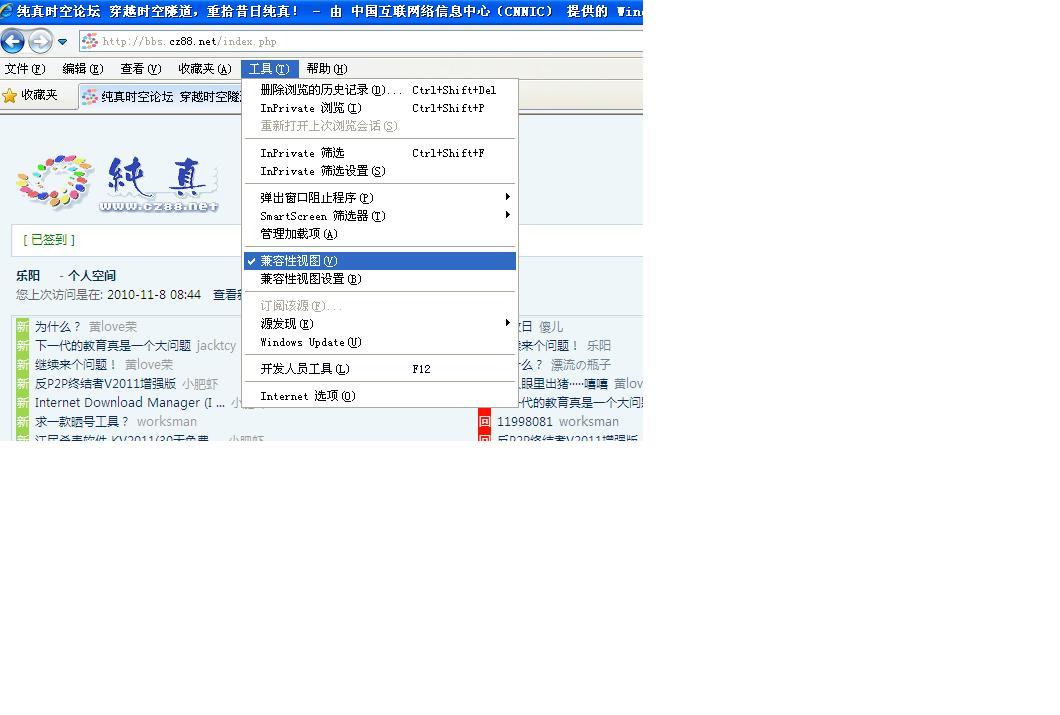Open the 收藏夹(A) menu
The height and width of the screenshot is (715, 1060).
pos(205,68)
